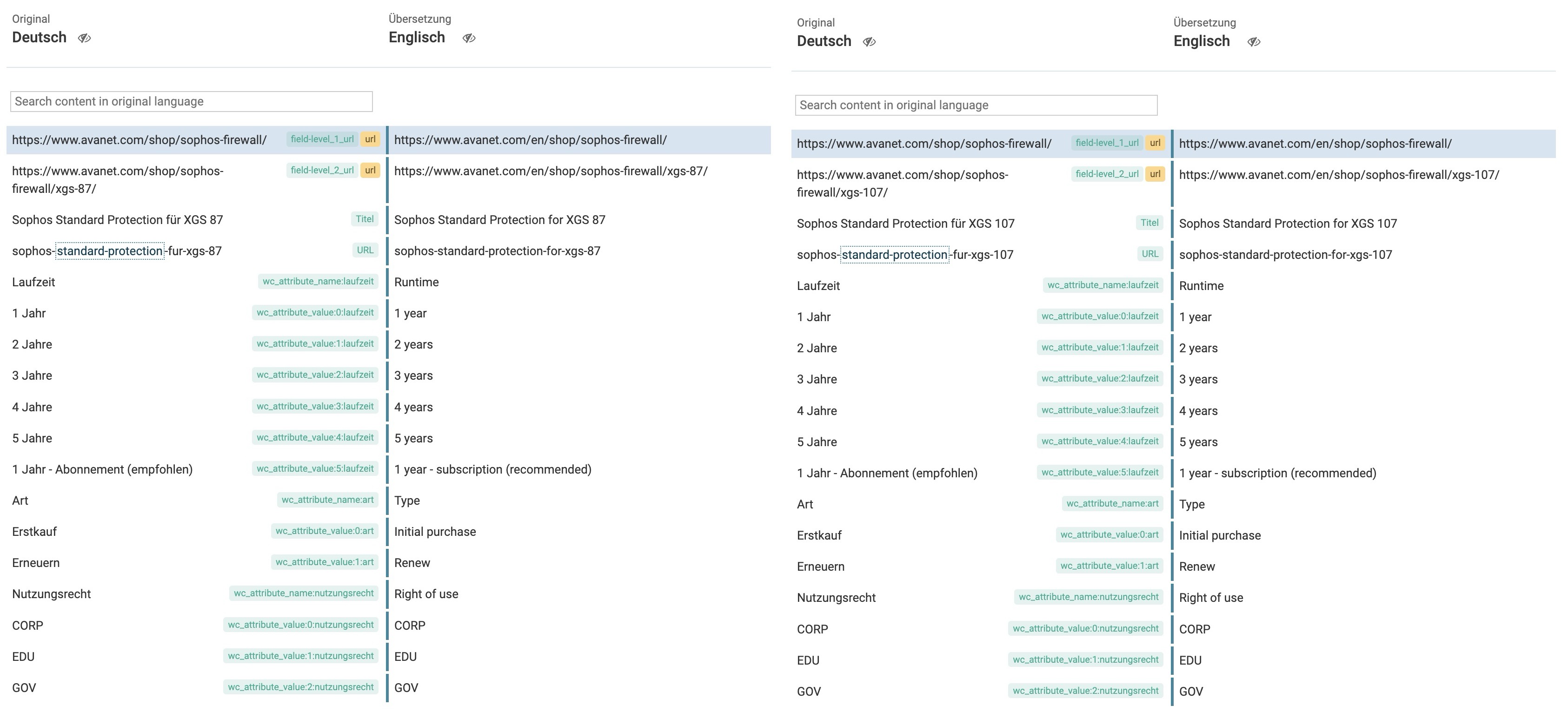The height and width of the screenshot is (725, 1568).
Task: Edit translation 'Sophos Standard Protection for XGS 87'
Action: pos(500,219)
